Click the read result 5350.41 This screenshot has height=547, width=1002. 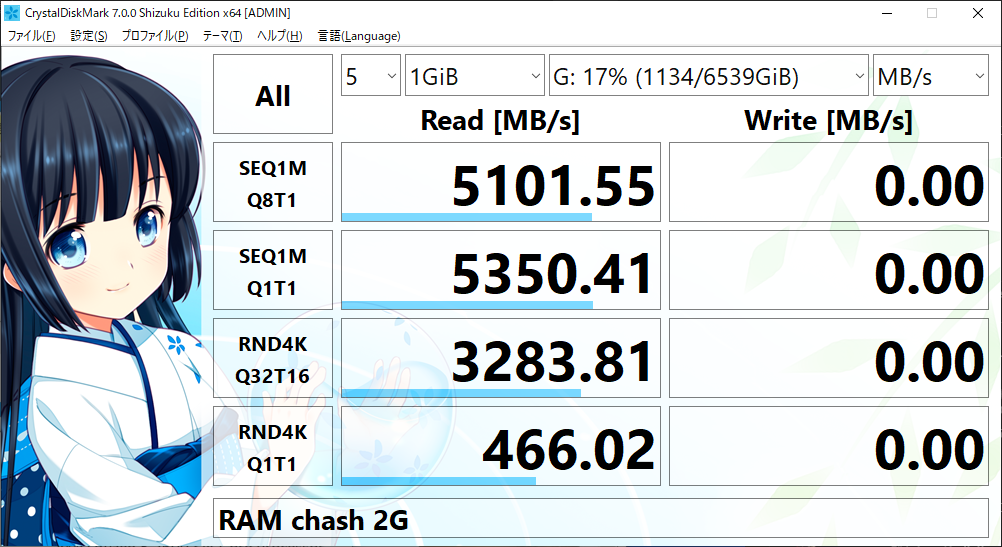(x=501, y=270)
